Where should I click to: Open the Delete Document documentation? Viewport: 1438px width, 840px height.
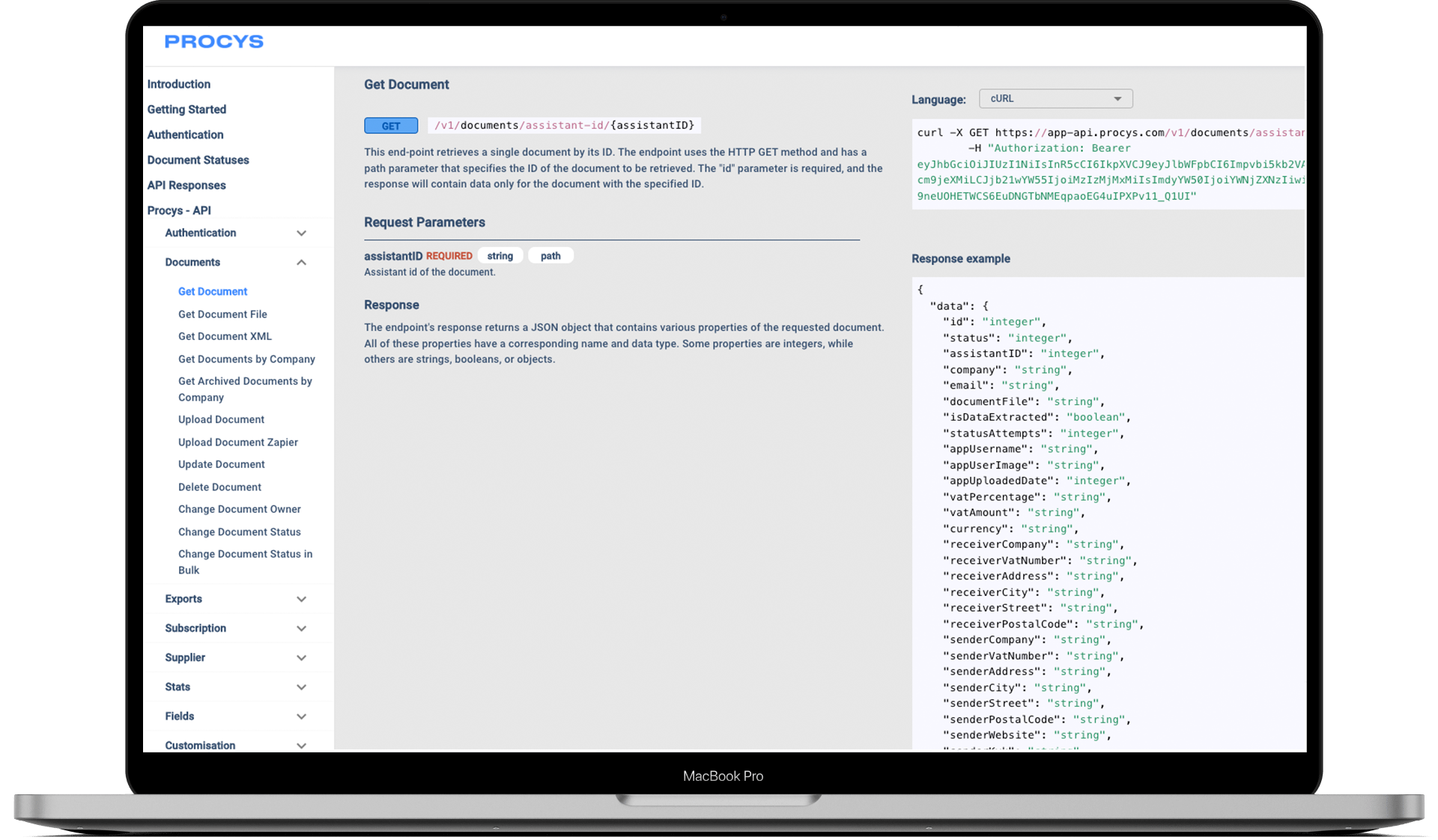(x=219, y=487)
